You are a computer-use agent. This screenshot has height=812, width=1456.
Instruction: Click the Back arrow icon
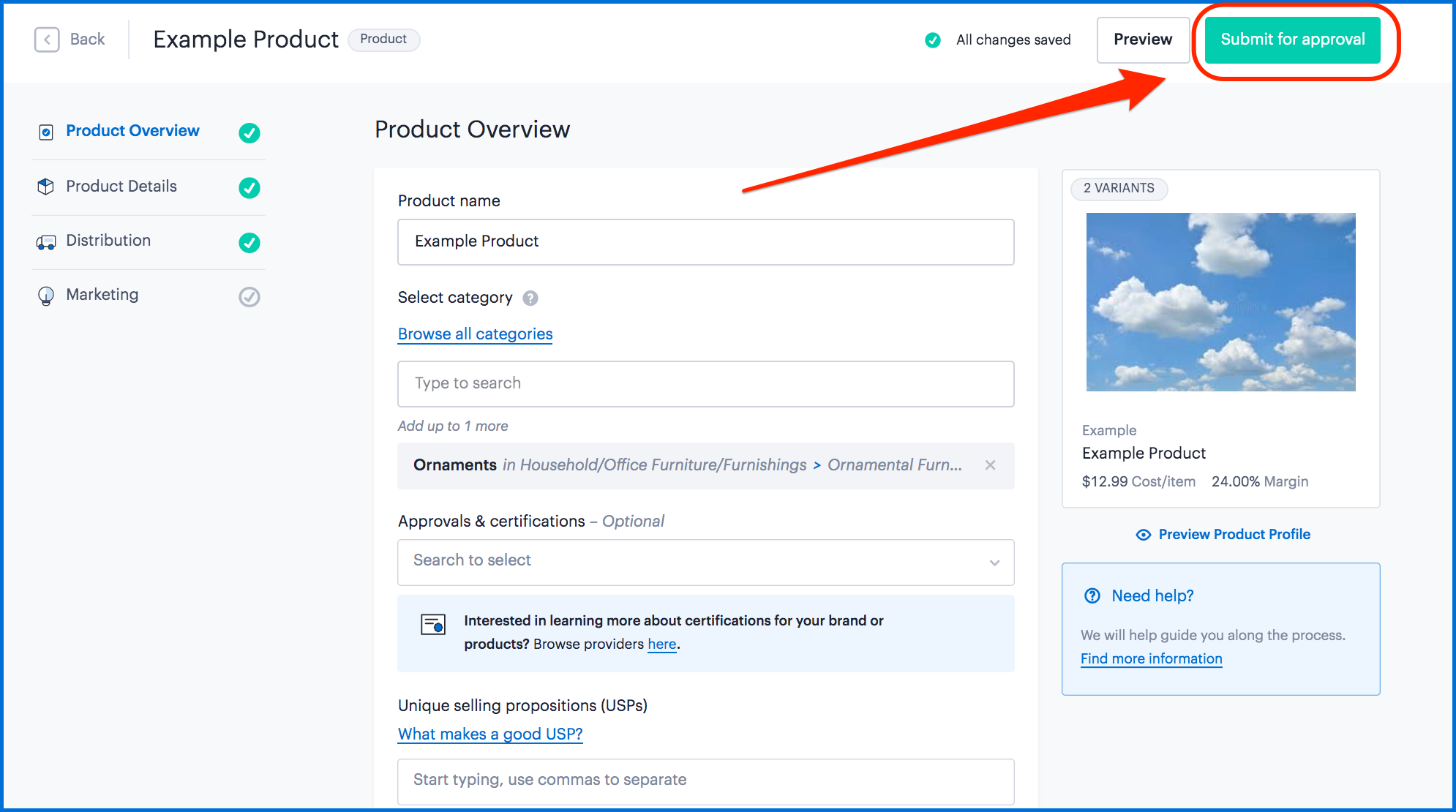point(47,40)
